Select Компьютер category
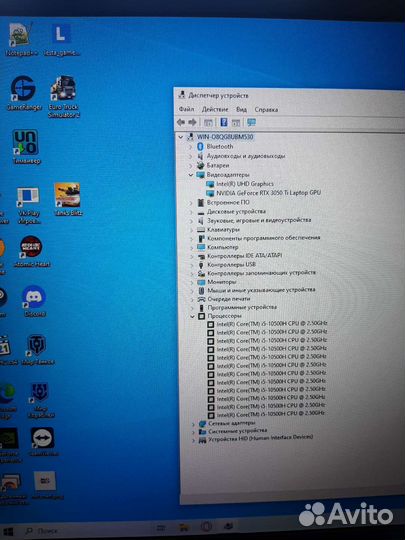The height and width of the screenshot is (540, 405). pyautogui.click(x=222, y=247)
